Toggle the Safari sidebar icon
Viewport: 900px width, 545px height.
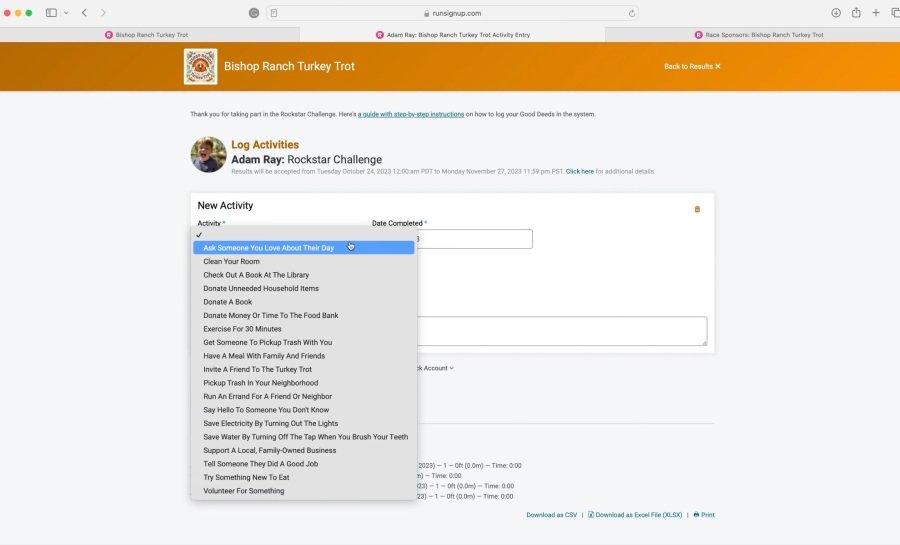[x=51, y=13]
